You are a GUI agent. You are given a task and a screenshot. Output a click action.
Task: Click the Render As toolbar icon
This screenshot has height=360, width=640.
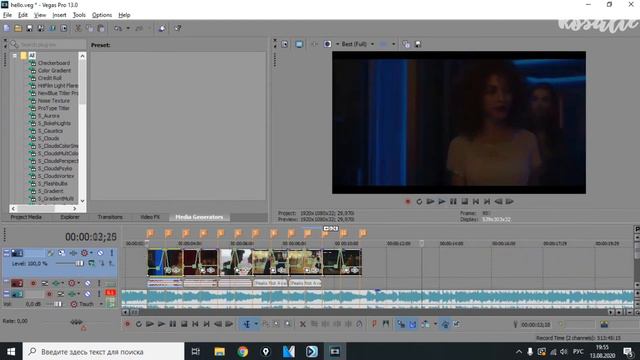tap(52, 28)
